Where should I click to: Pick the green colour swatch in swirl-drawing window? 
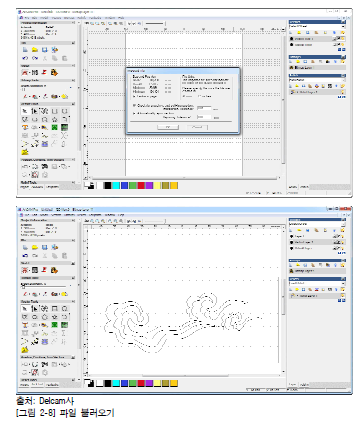click(x=132, y=383)
